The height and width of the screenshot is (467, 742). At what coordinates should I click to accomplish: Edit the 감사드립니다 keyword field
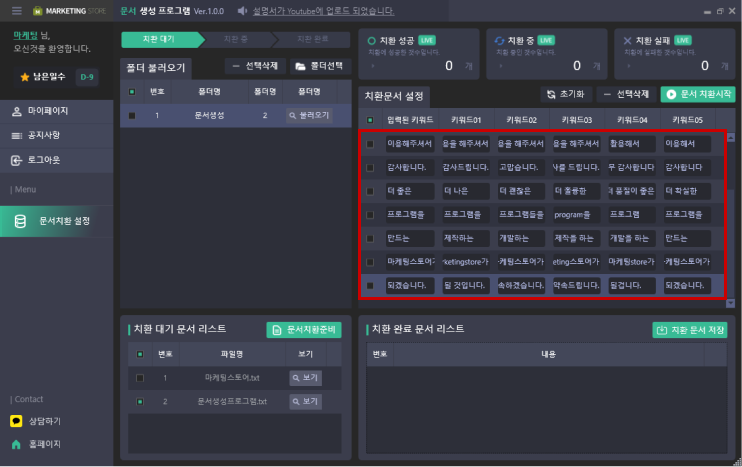[466, 167]
